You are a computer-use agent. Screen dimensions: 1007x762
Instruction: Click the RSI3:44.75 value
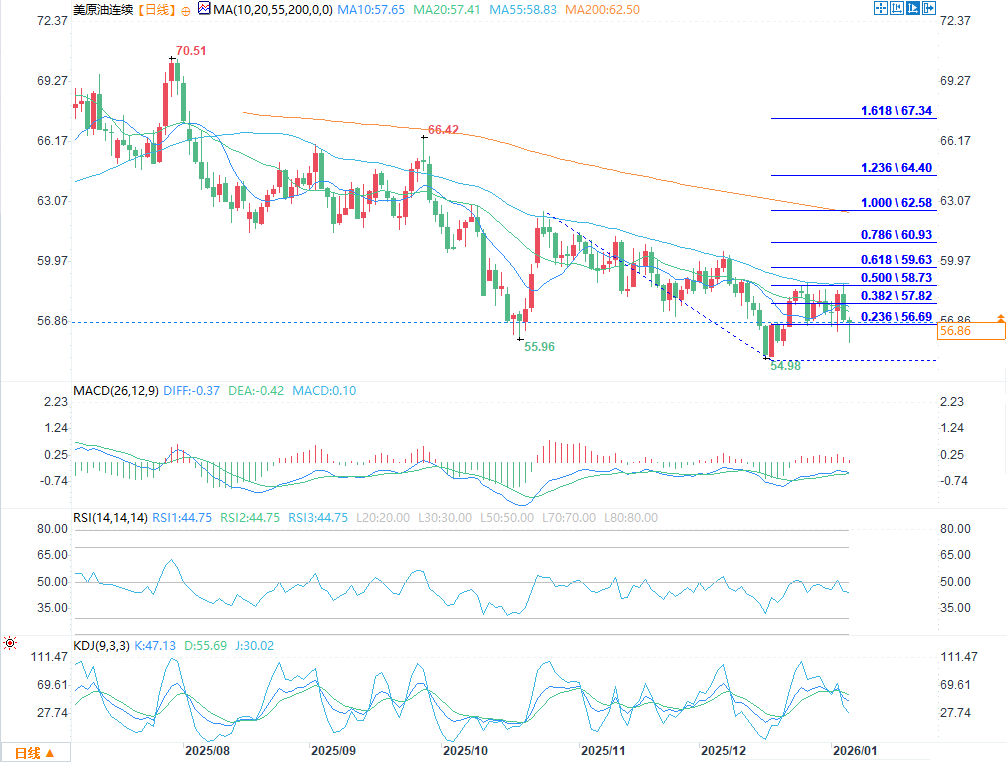click(318, 517)
